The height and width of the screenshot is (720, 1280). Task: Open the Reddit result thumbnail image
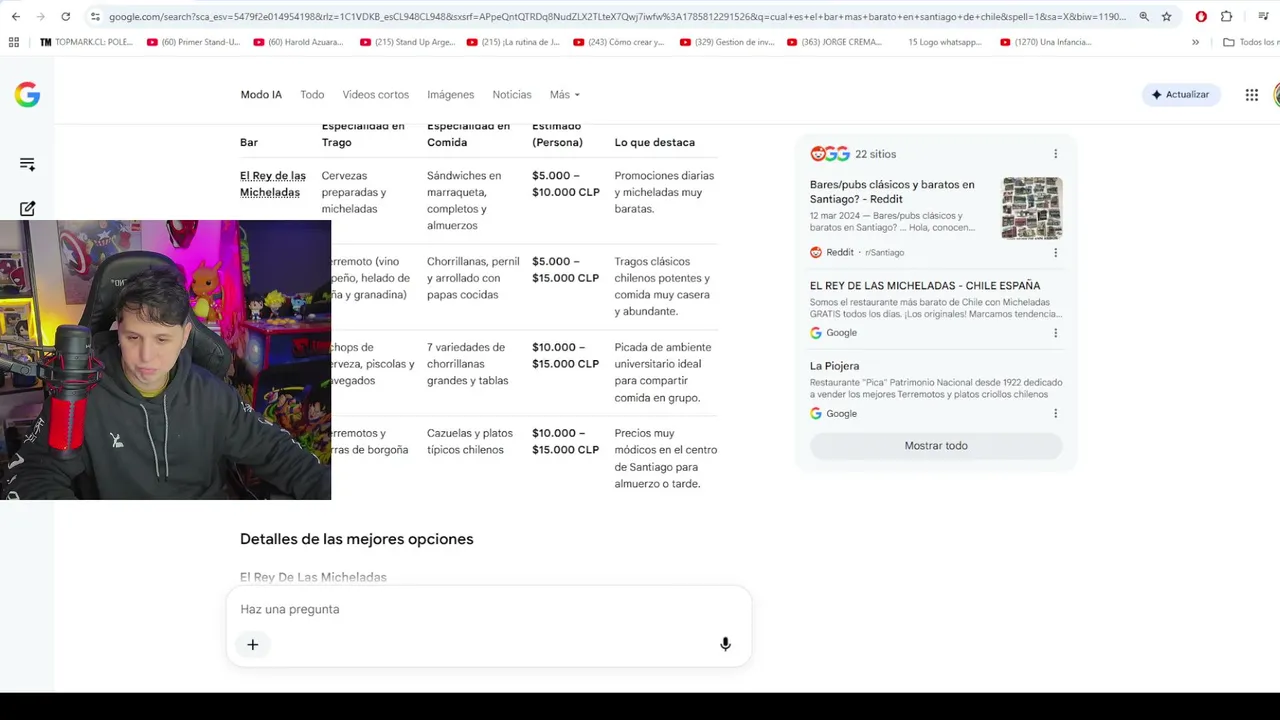[1032, 208]
